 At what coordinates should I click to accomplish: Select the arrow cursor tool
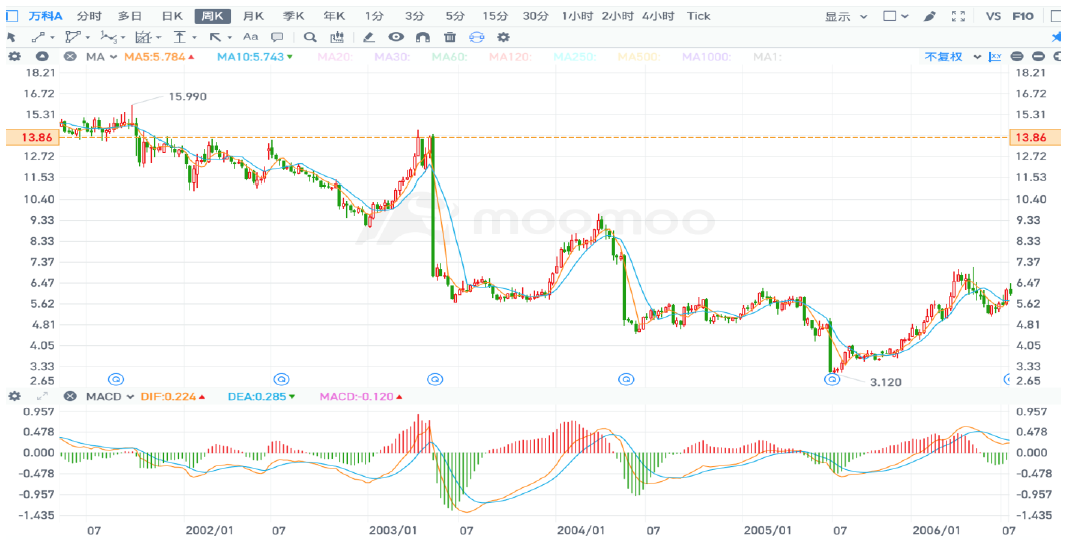pos(12,37)
